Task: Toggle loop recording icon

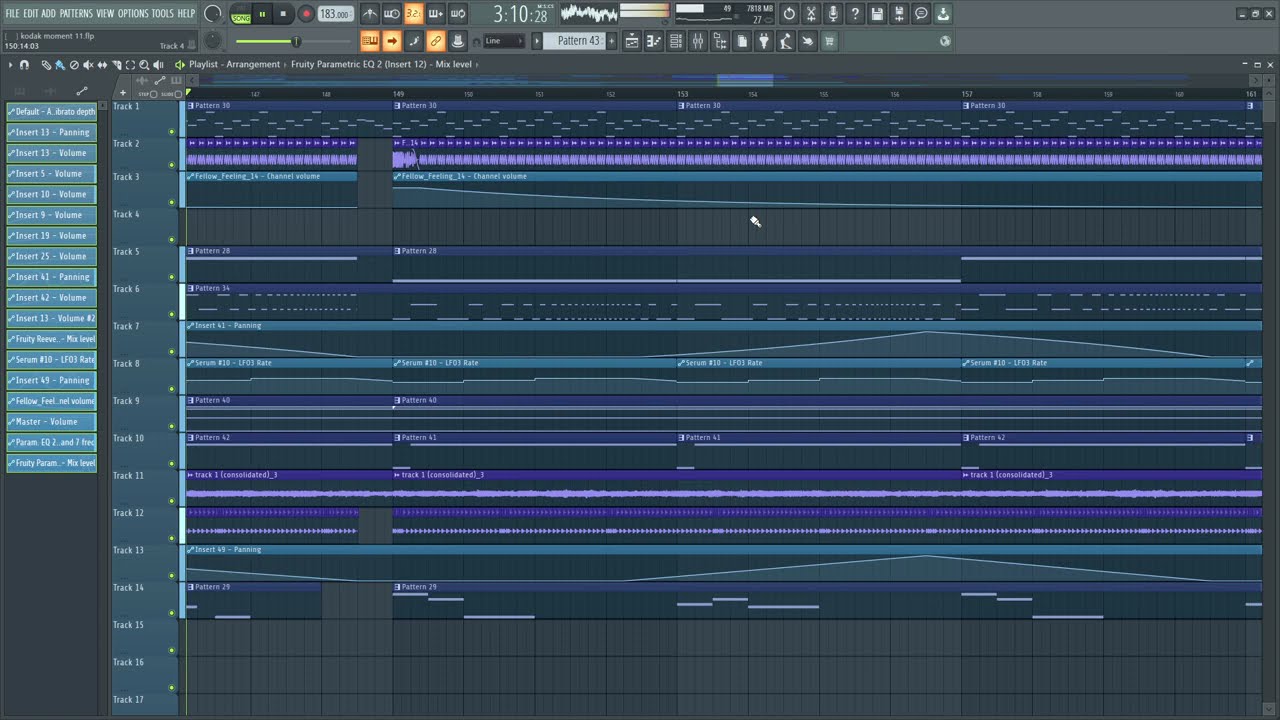Action: click(x=457, y=14)
